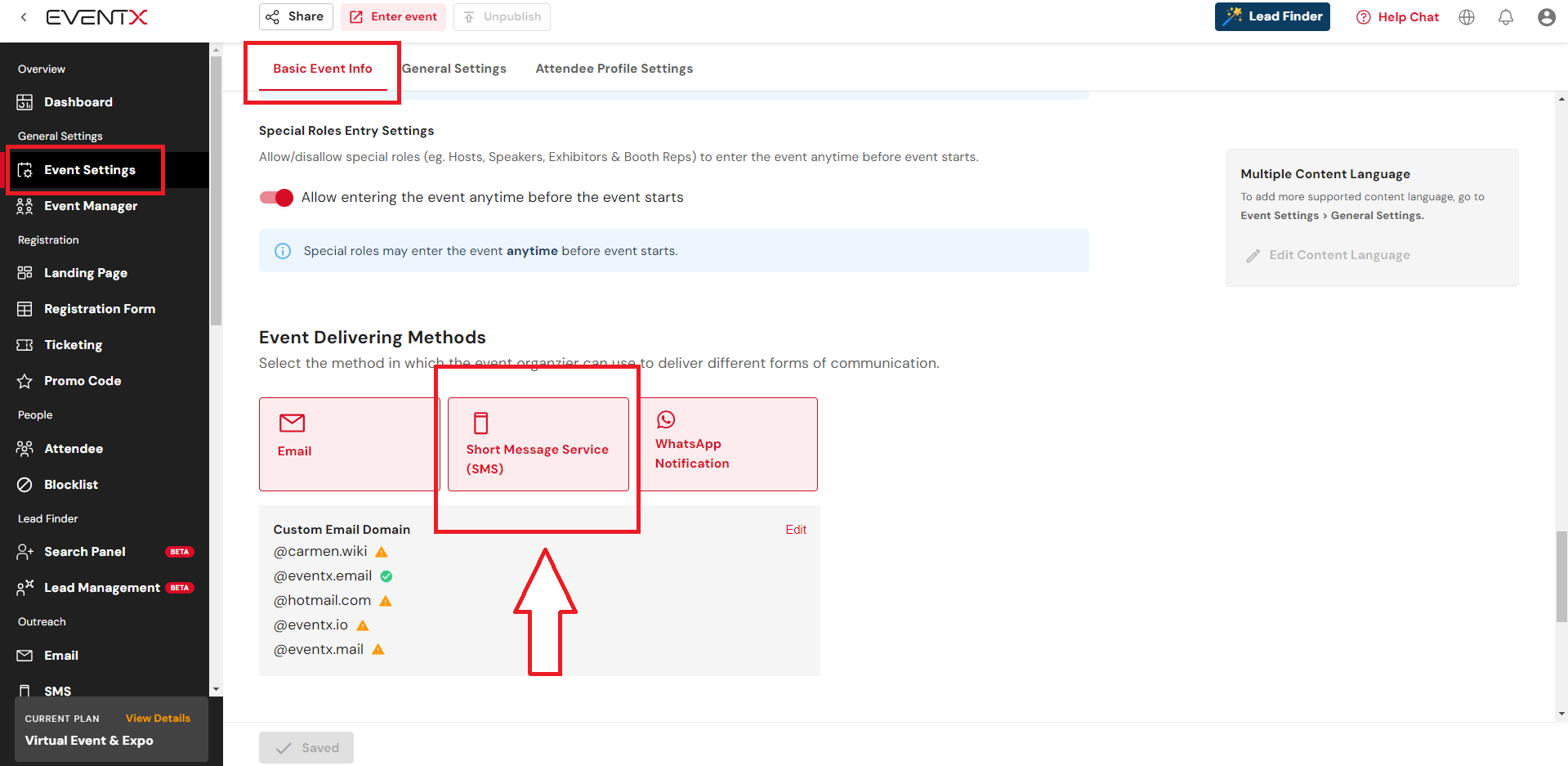Click the main page scrollbar up arrow
The height and width of the screenshot is (766, 1568).
(x=1561, y=100)
